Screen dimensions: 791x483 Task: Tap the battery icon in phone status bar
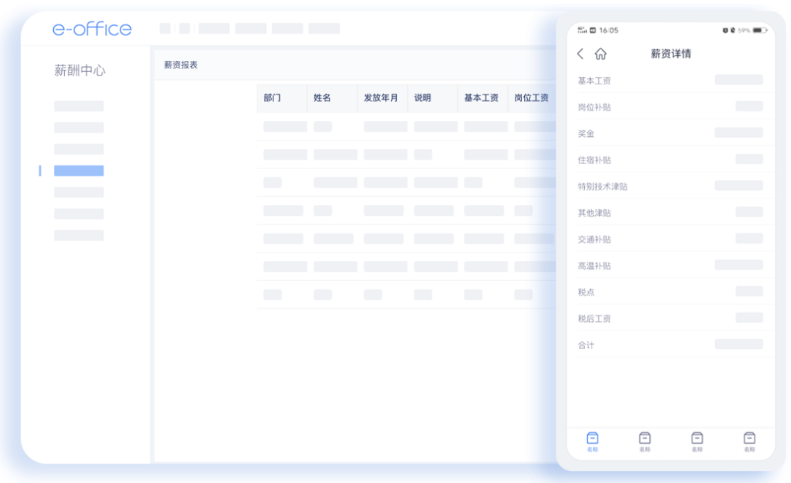[759, 30]
